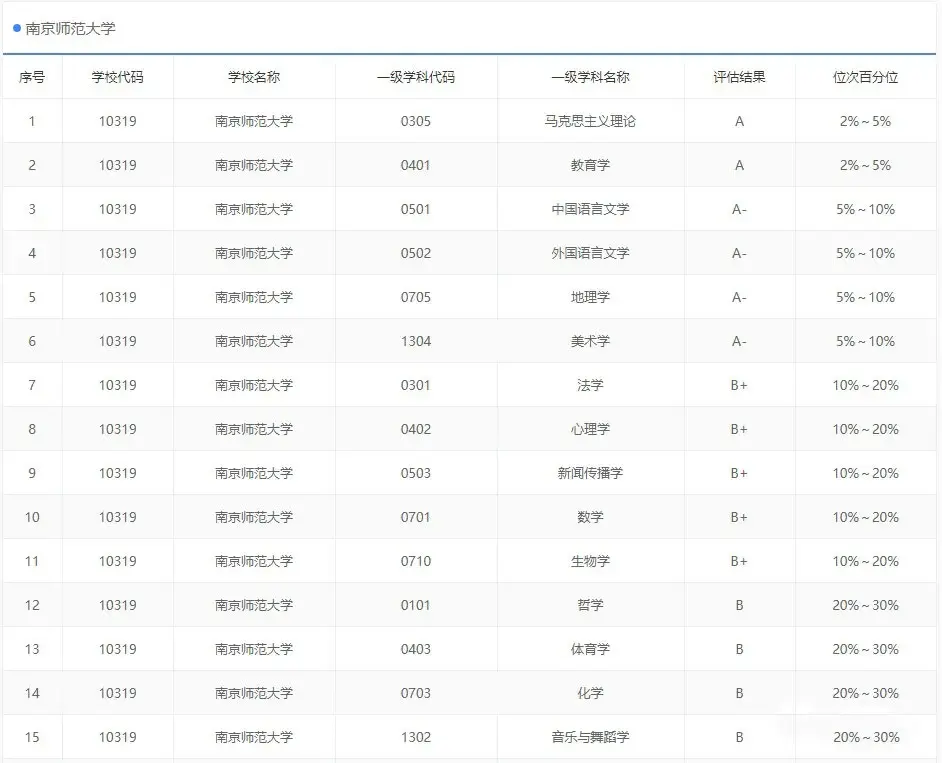Select subject code 1302
This screenshot has height=763, width=942.
click(x=416, y=737)
